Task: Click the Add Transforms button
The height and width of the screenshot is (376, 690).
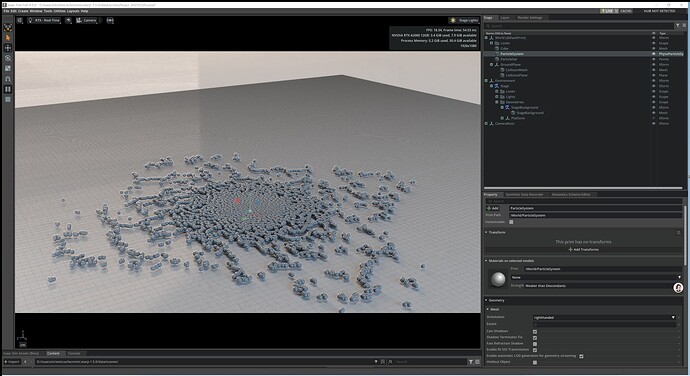Action: coord(584,250)
